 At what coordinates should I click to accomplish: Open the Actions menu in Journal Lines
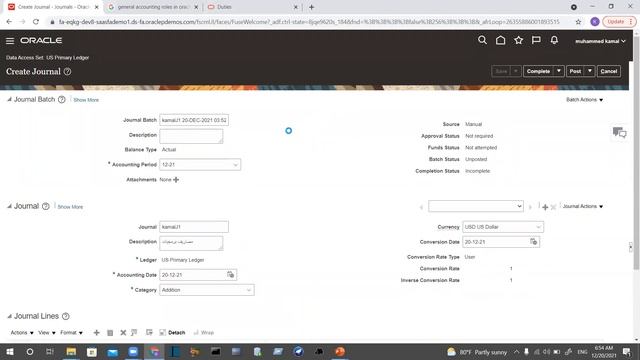click(x=22, y=333)
